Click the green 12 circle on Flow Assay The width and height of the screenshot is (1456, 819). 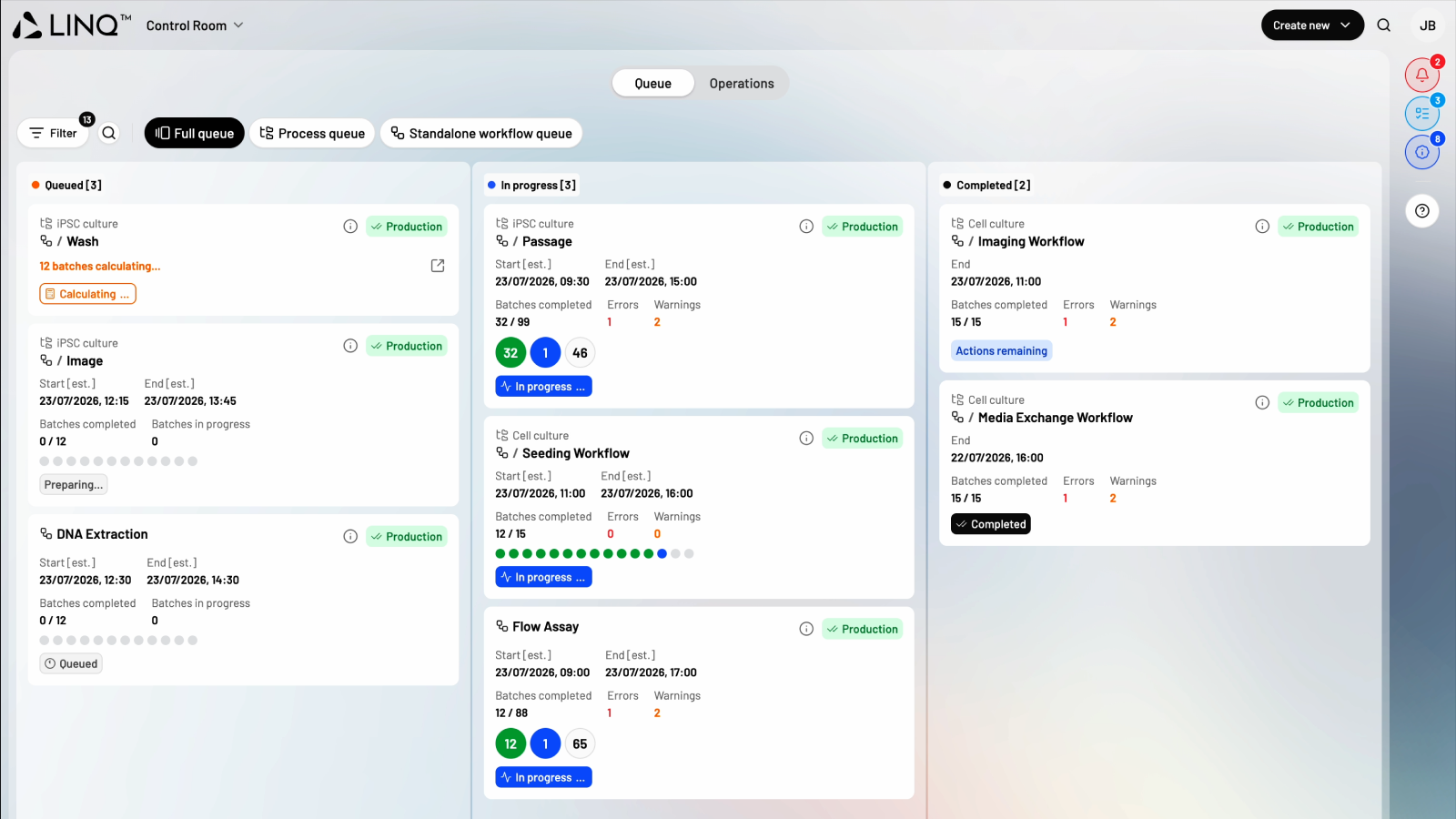coord(511,744)
